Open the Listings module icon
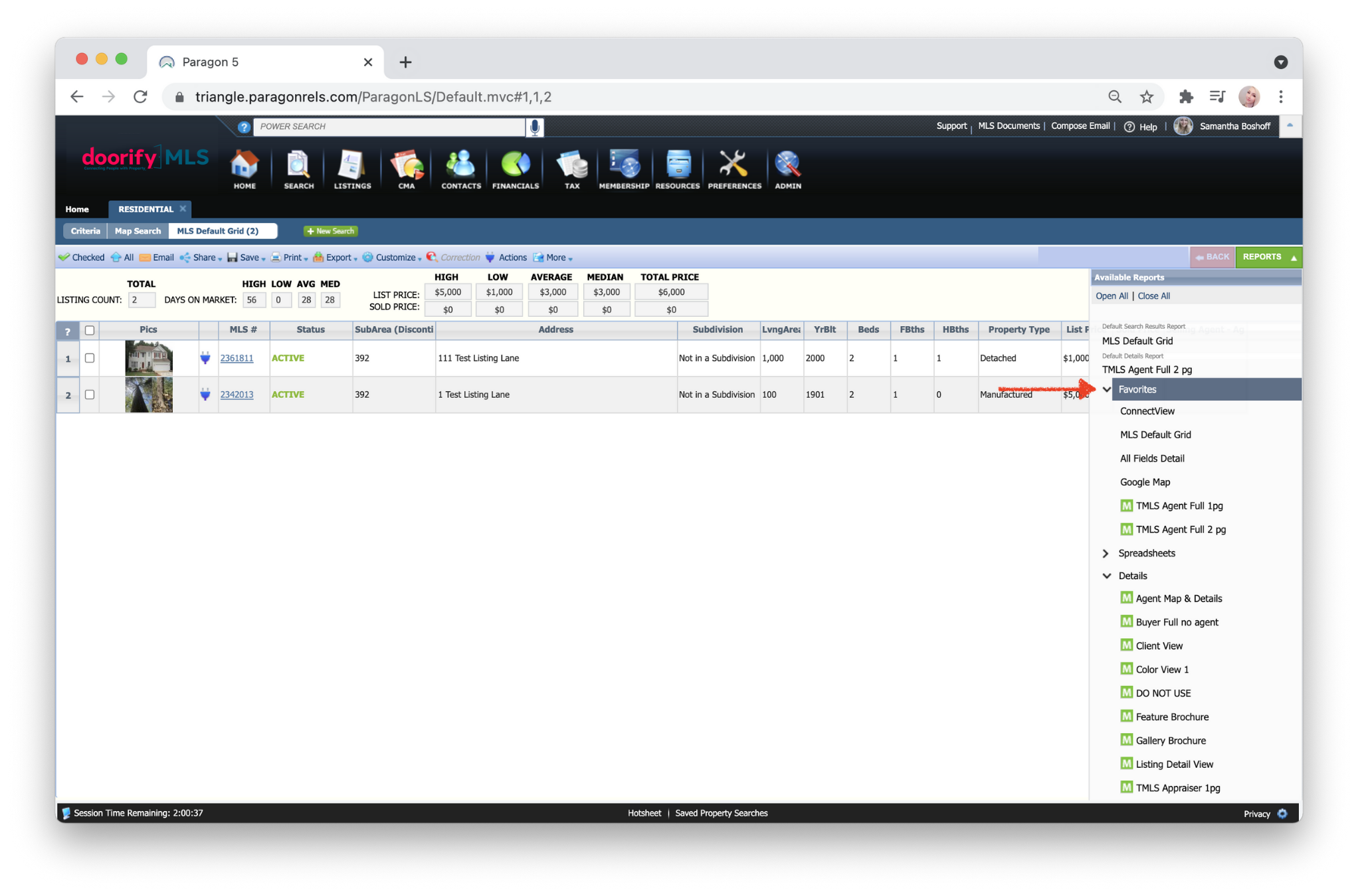 (x=352, y=169)
